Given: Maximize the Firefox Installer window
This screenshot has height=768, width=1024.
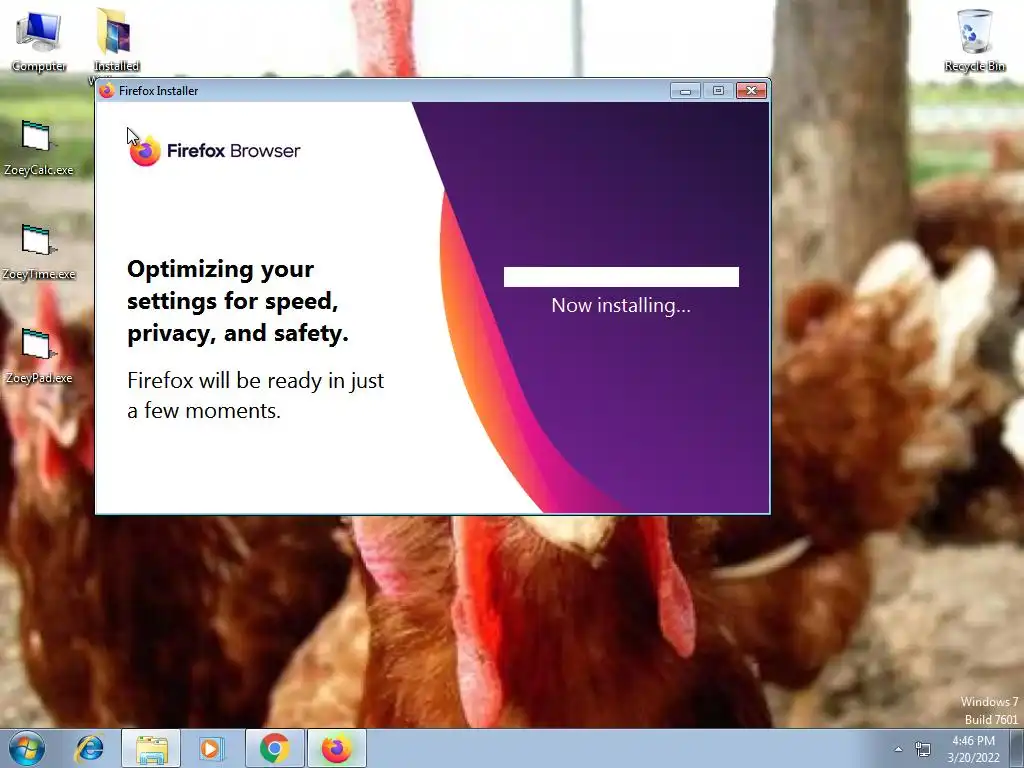Looking at the screenshot, I should (718, 91).
